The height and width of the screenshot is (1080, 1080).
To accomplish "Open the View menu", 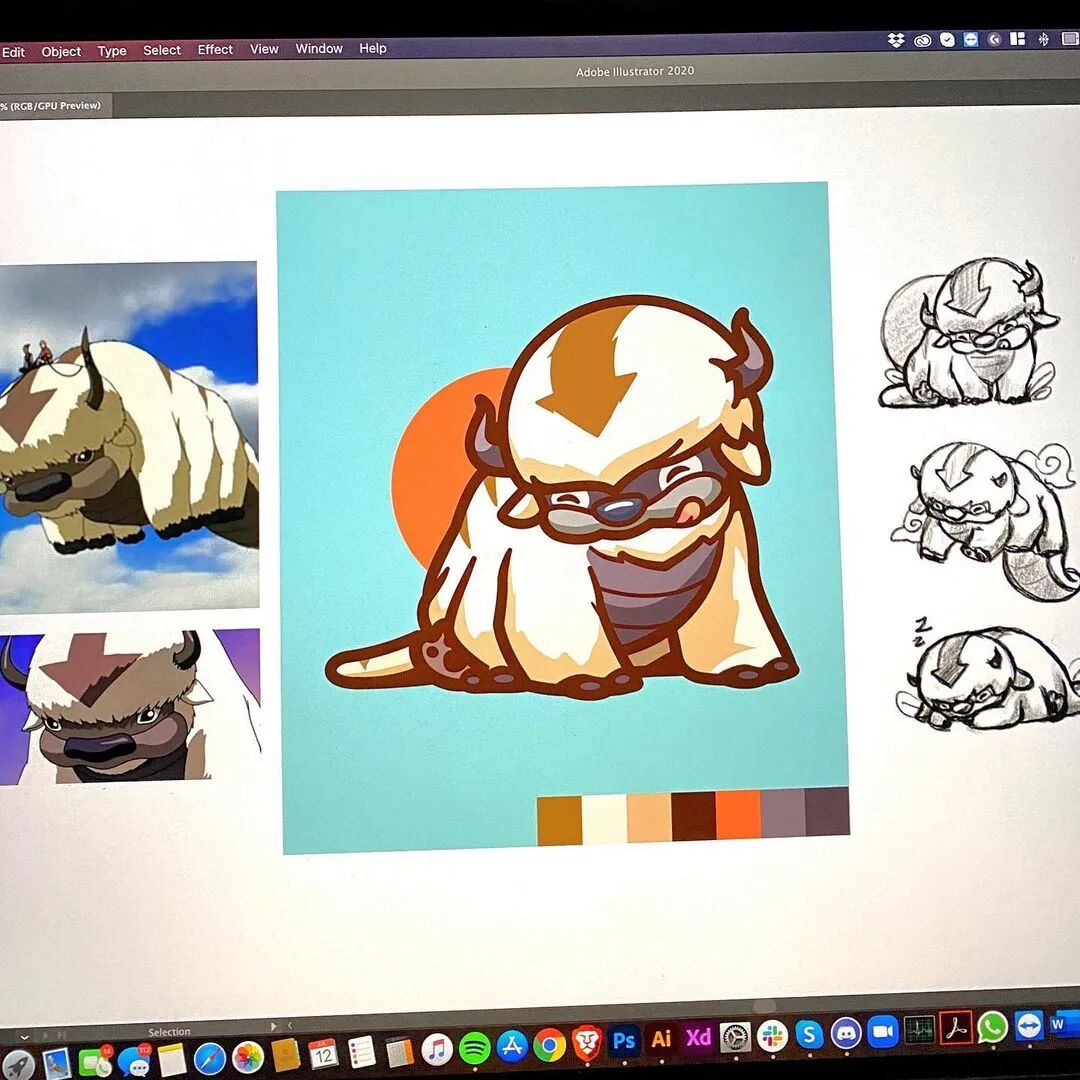I will click(264, 49).
